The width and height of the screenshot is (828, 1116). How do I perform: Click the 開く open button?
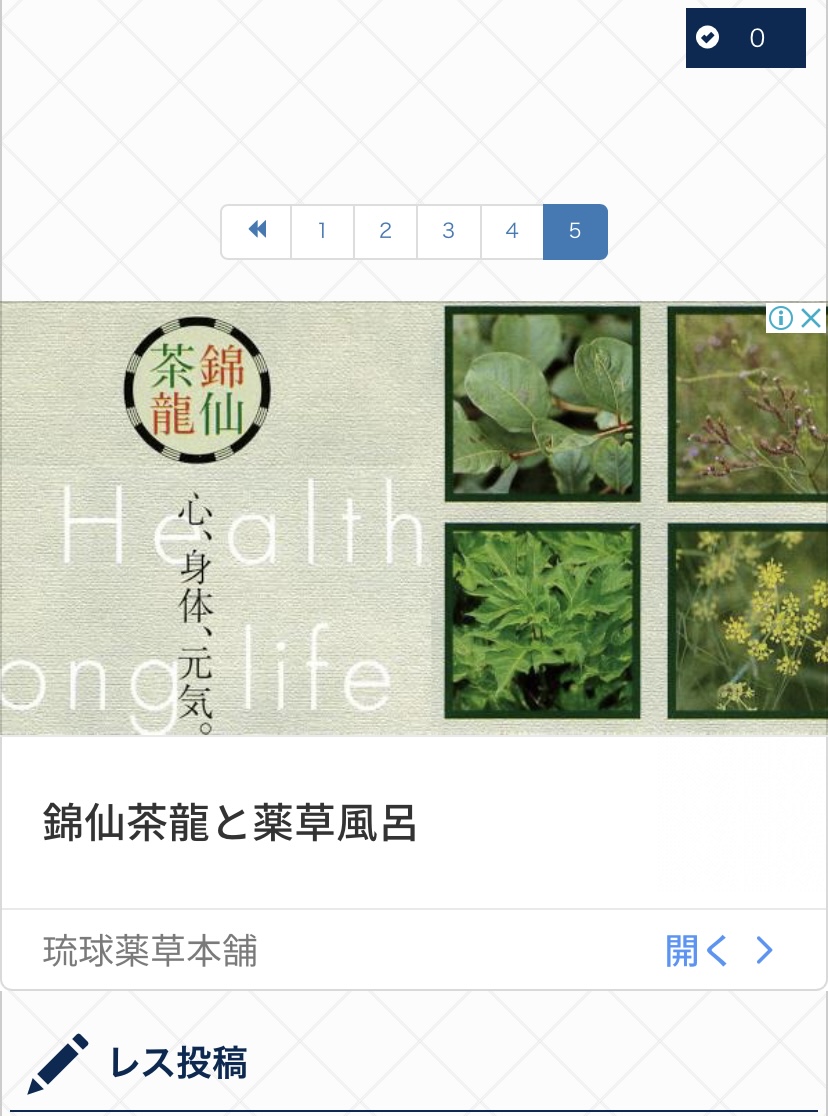pos(696,951)
